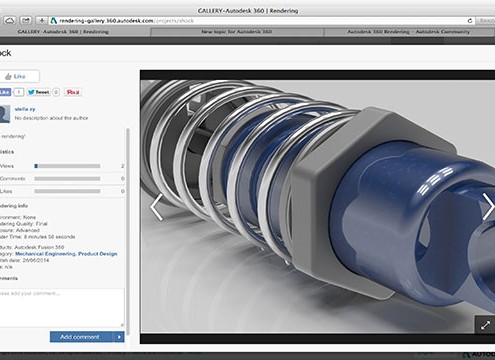The width and height of the screenshot is (495, 360).
Task: Click the plus add-bookmark button in toolbar
Action: [x=42, y=21]
